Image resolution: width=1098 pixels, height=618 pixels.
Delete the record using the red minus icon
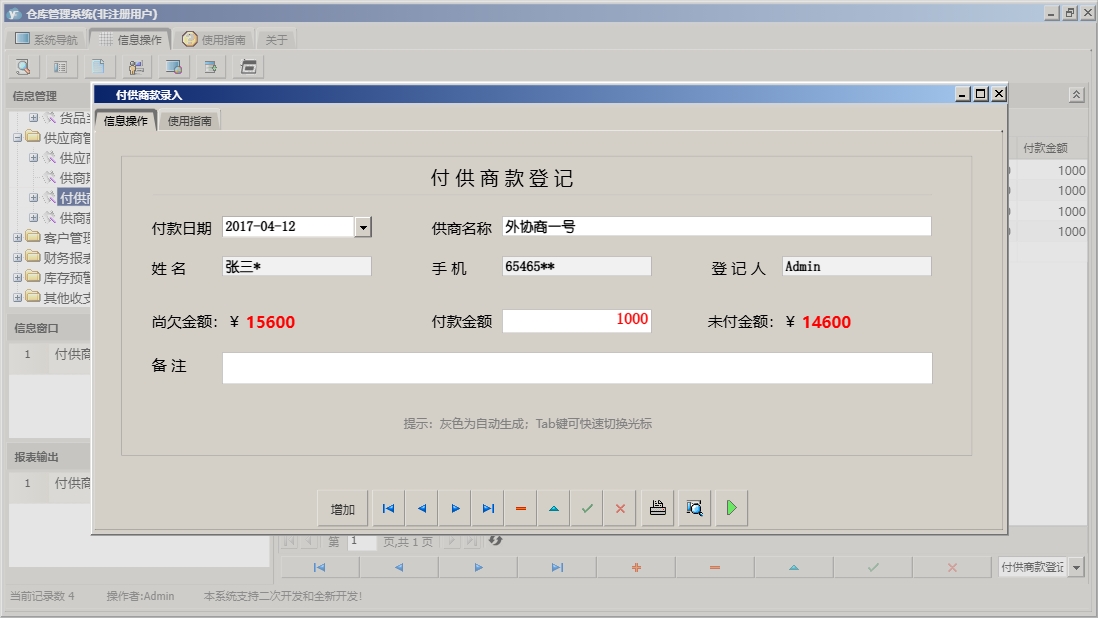tap(520, 508)
